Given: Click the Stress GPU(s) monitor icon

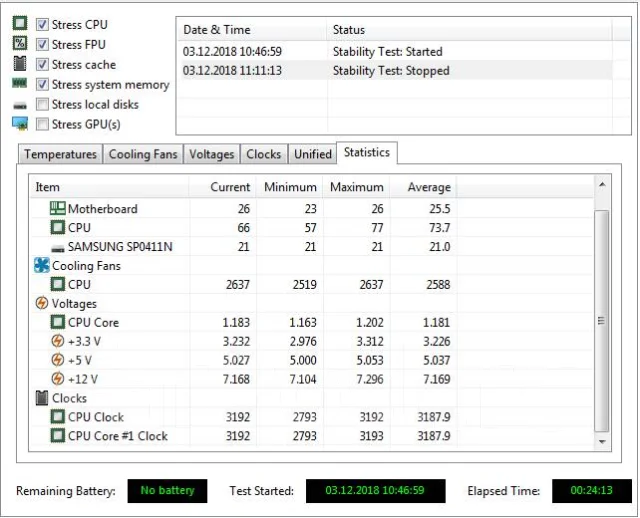Looking at the screenshot, I should pyautogui.click(x=20, y=124).
